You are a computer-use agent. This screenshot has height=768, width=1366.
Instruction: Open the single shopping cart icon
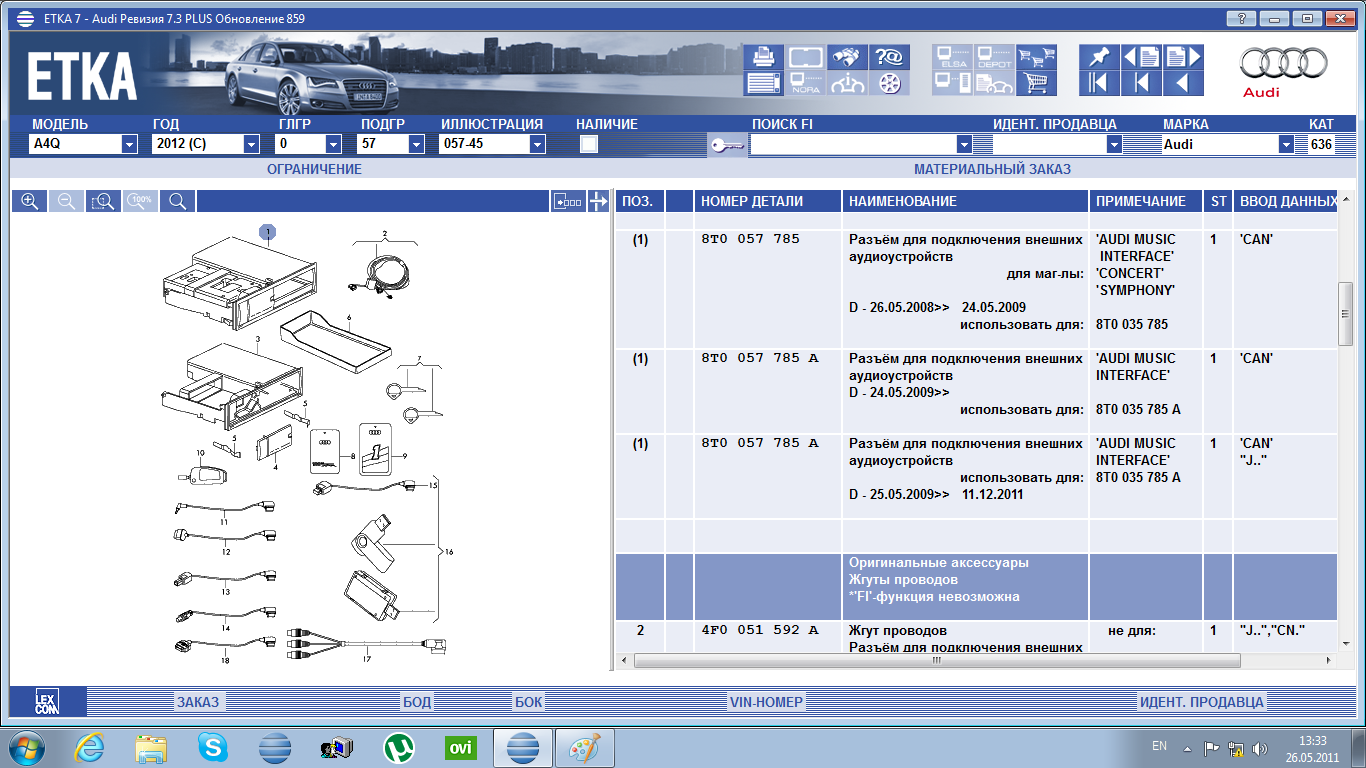coord(1036,83)
